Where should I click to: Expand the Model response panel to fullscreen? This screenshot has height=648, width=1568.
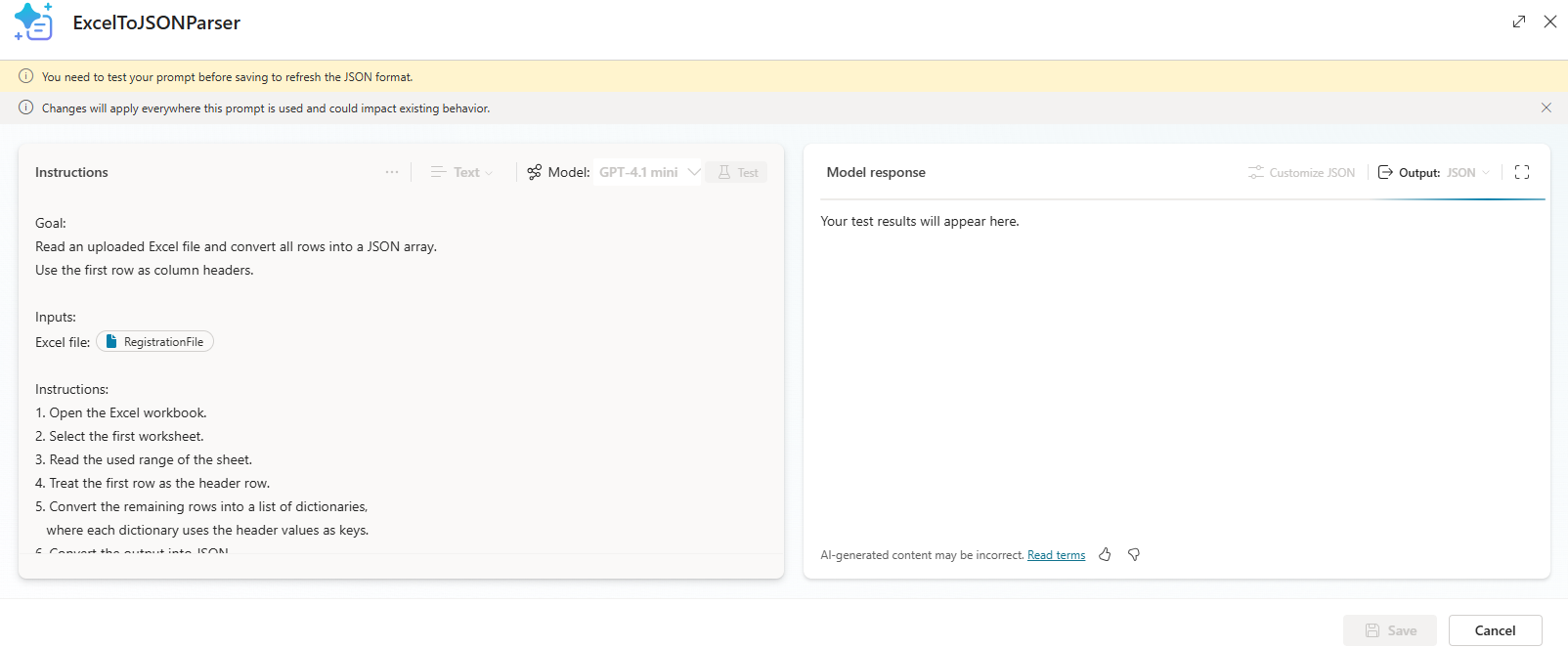[x=1521, y=172]
